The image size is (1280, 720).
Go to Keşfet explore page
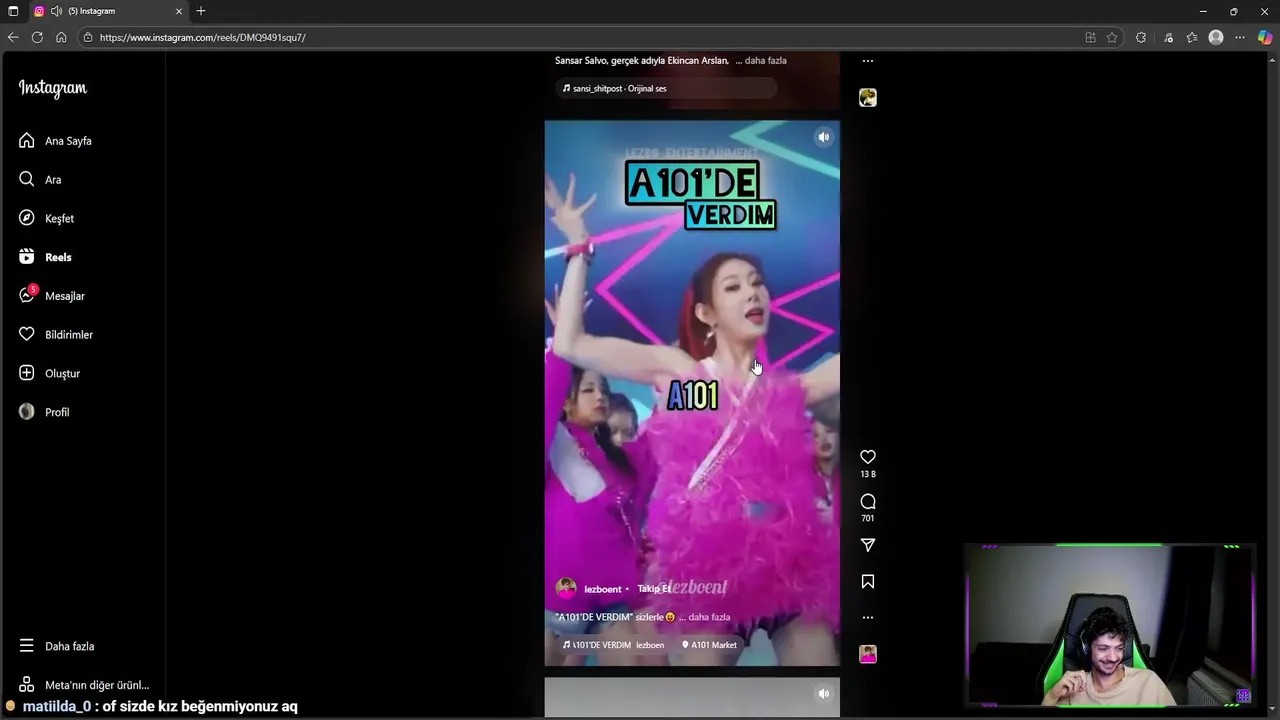46,218
